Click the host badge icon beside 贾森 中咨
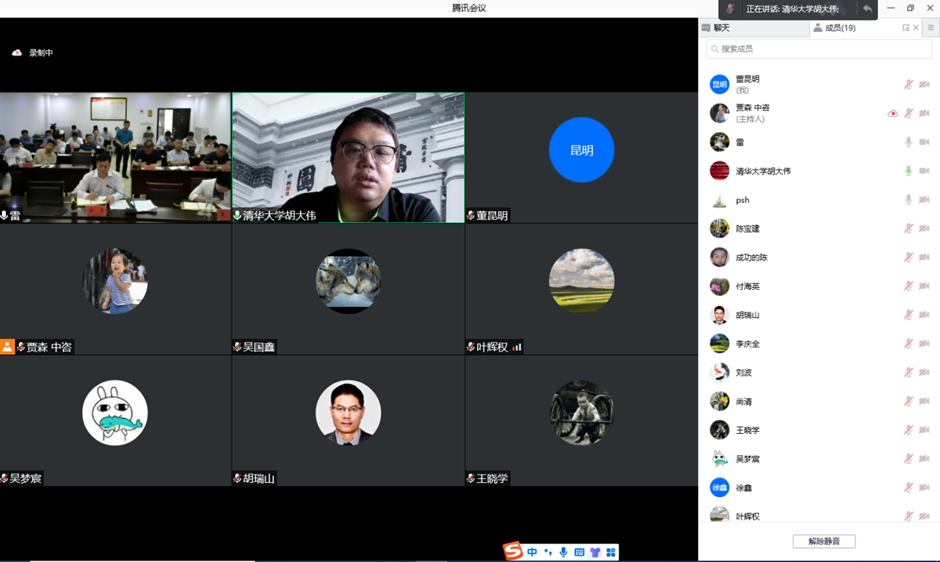Screen dimensions: 940x562 coord(7,347)
